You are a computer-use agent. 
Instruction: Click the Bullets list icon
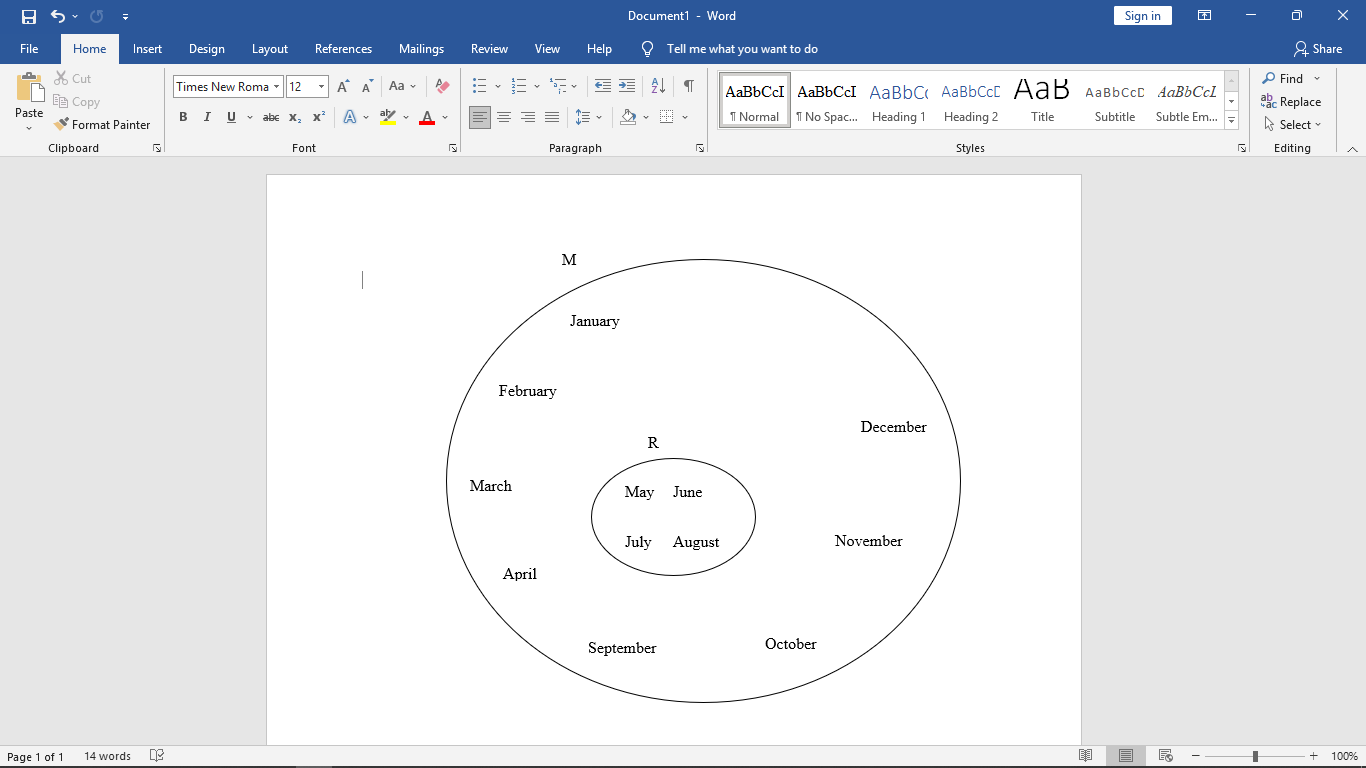point(480,86)
